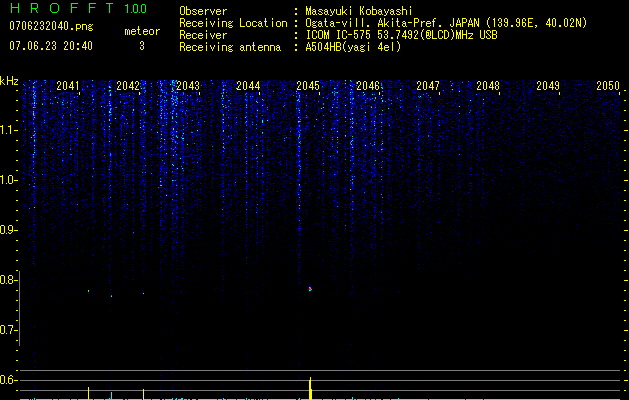Click the Receiving antenna field label
The image size is (629, 400).
click(230, 47)
